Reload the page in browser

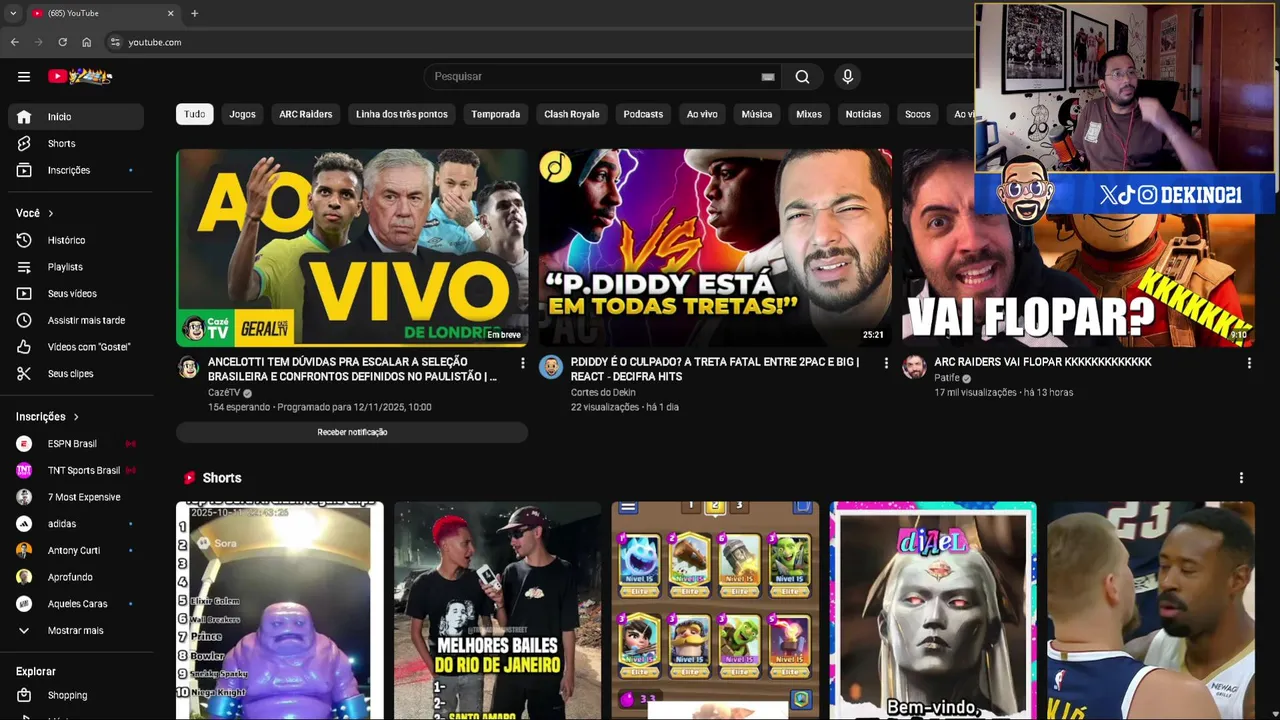(62, 42)
